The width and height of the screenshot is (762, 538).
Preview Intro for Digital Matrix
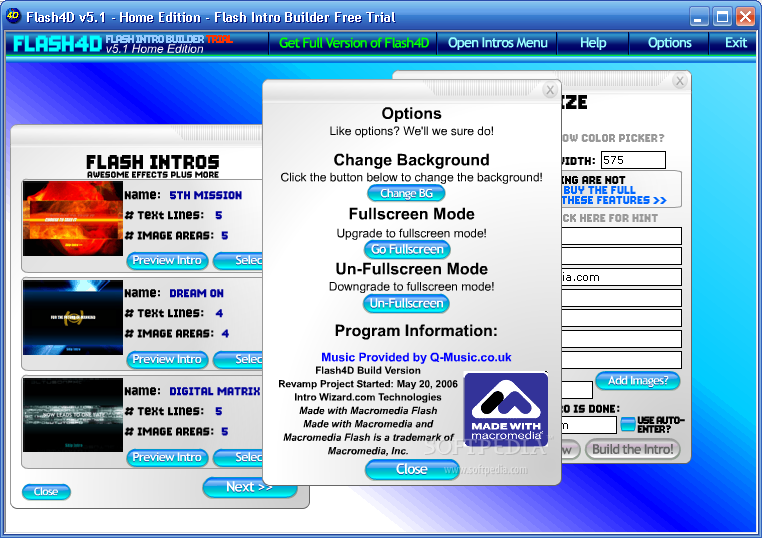click(x=167, y=457)
